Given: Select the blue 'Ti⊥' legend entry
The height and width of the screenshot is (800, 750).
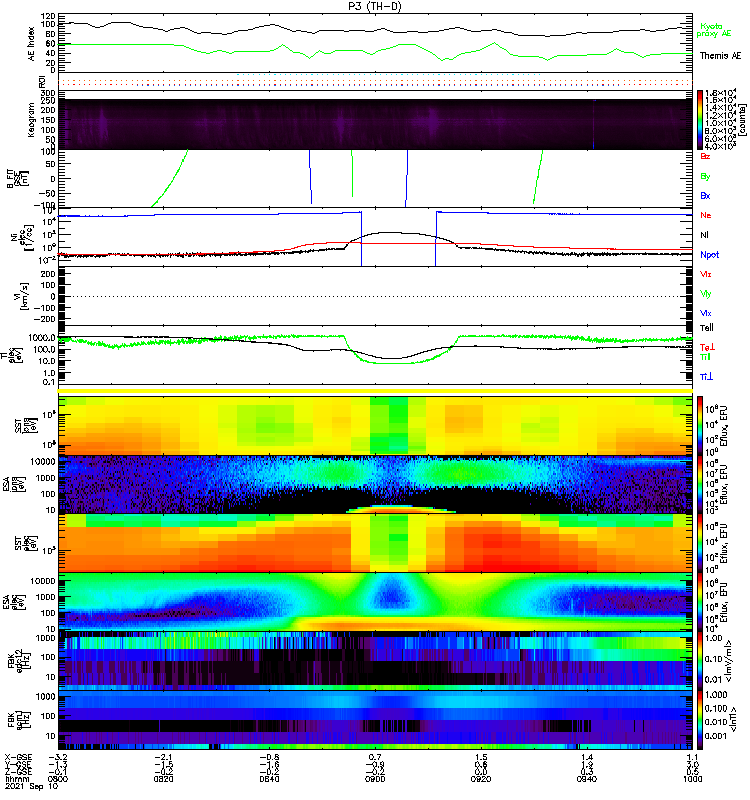Looking at the screenshot, I should point(706,377).
